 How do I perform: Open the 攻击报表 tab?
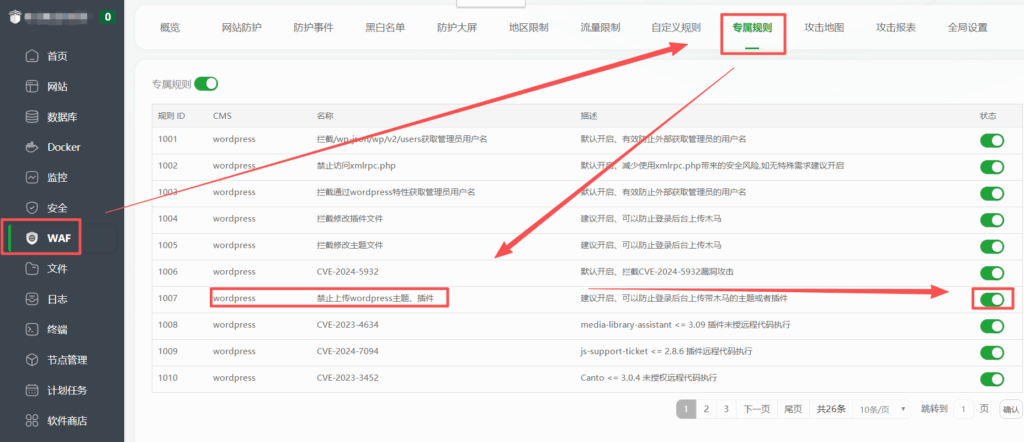pos(896,27)
